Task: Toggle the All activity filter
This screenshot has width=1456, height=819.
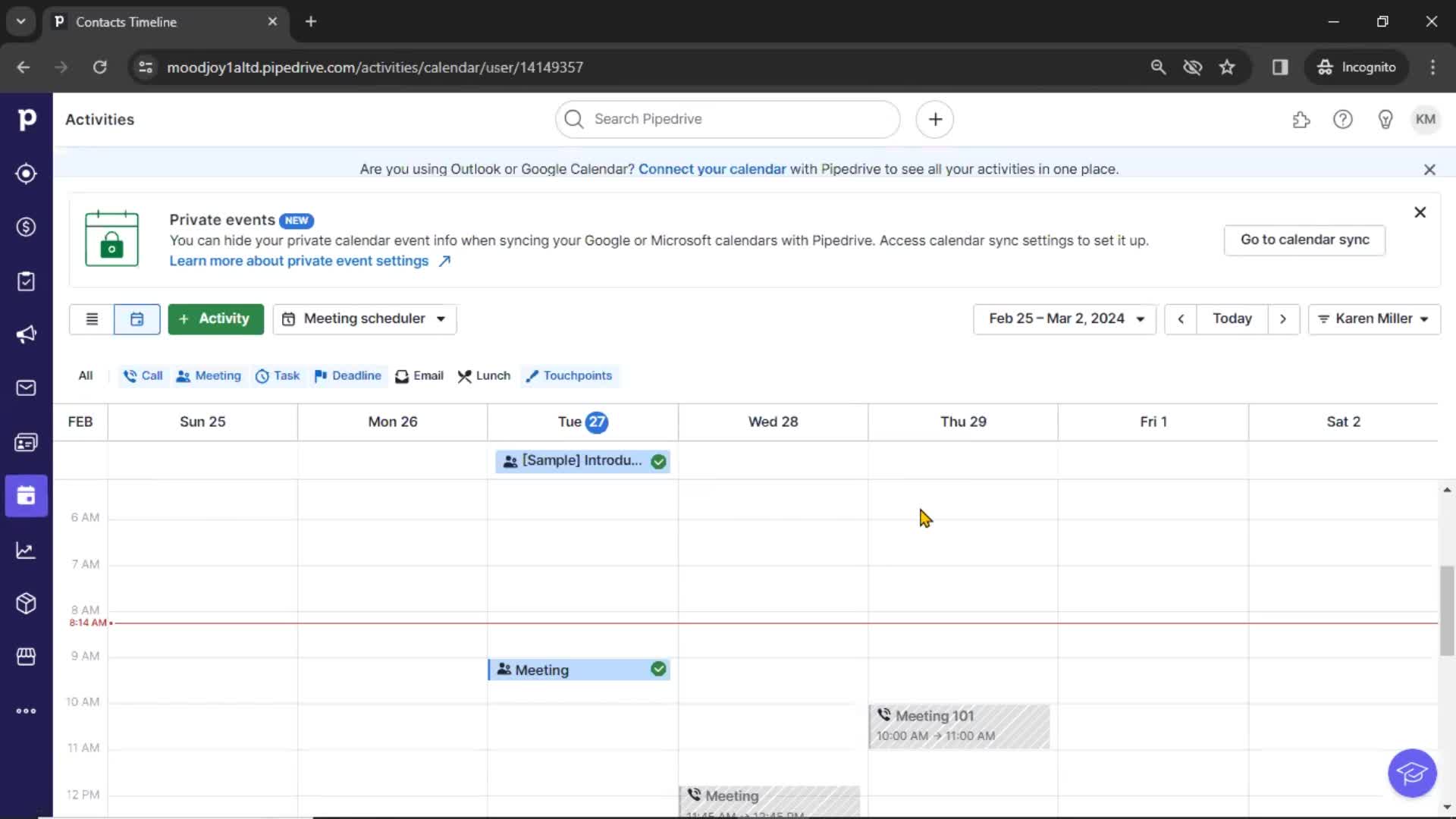Action: (85, 375)
